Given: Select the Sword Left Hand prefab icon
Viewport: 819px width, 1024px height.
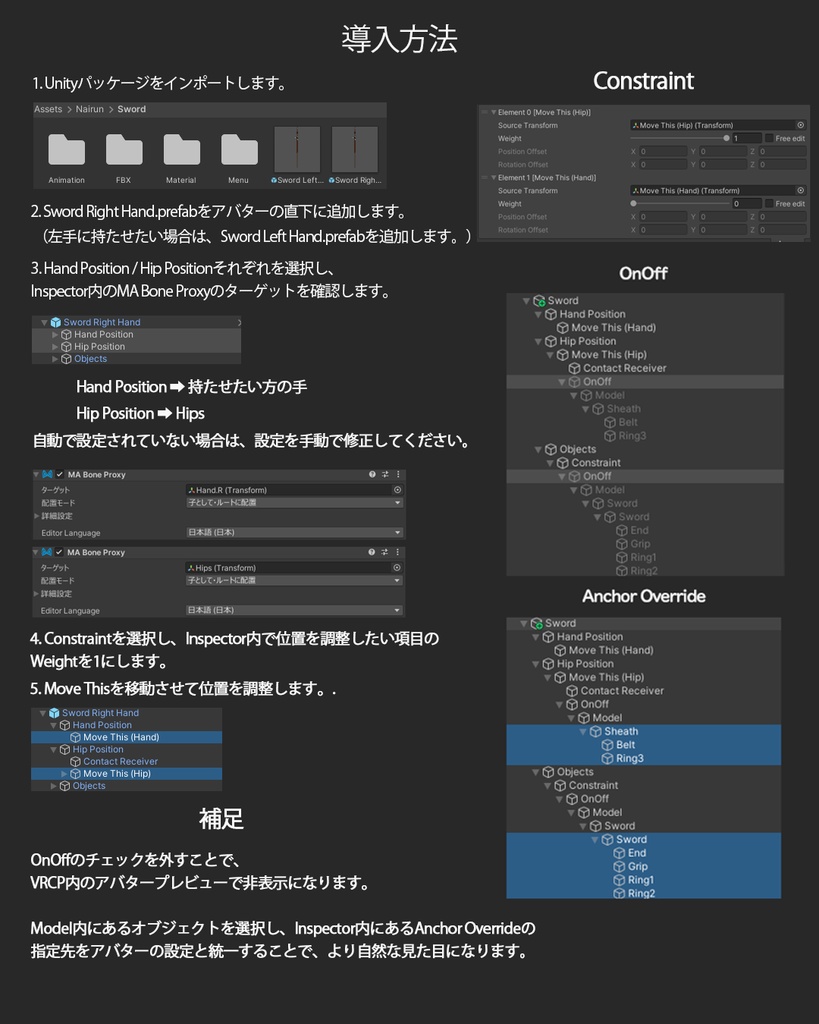Looking at the screenshot, I should pos(295,148).
